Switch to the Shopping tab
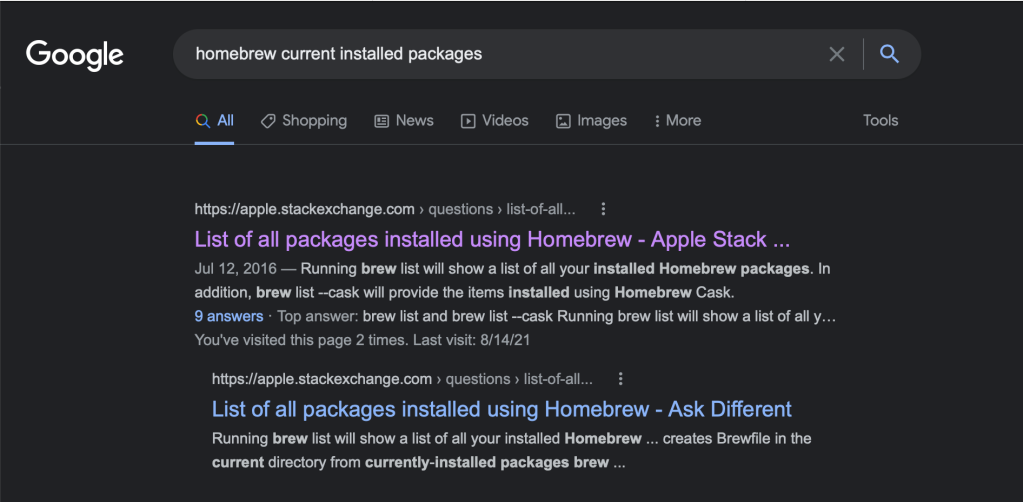The height and width of the screenshot is (502, 1023). pyautogui.click(x=313, y=121)
